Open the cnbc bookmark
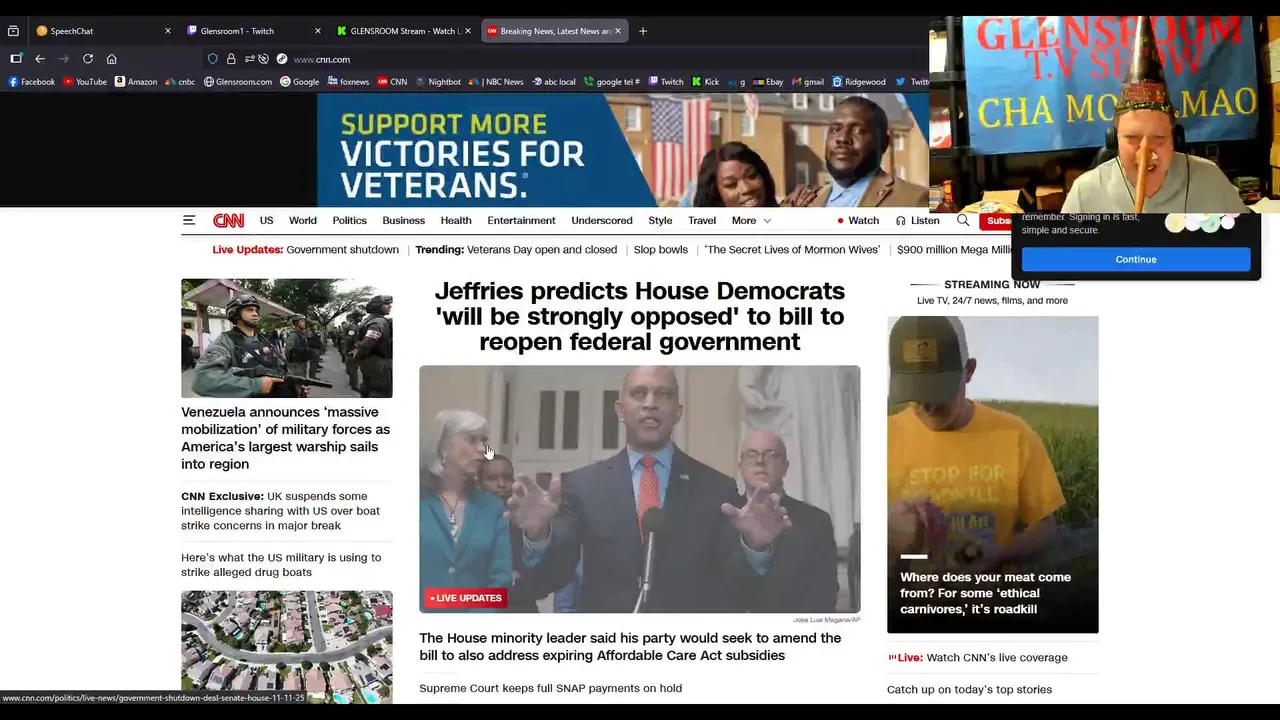The width and height of the screenshot is (1280, 720). click(x=180, y=82)
